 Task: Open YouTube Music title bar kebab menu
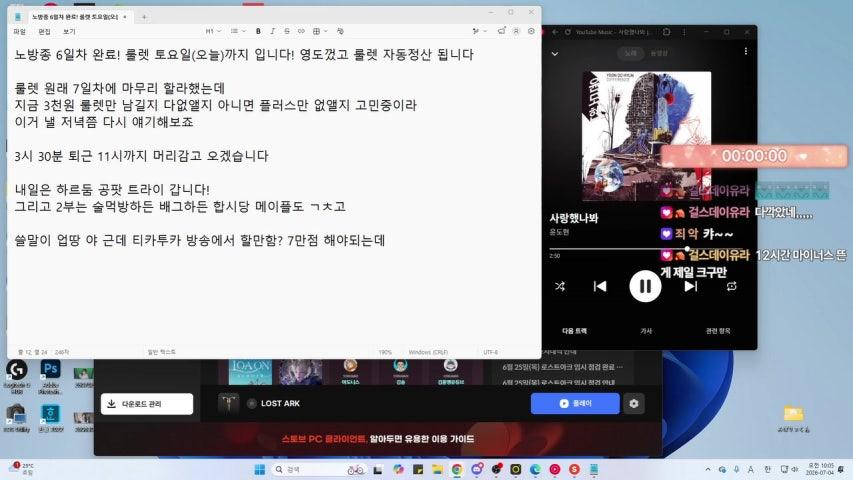(684, 32)
